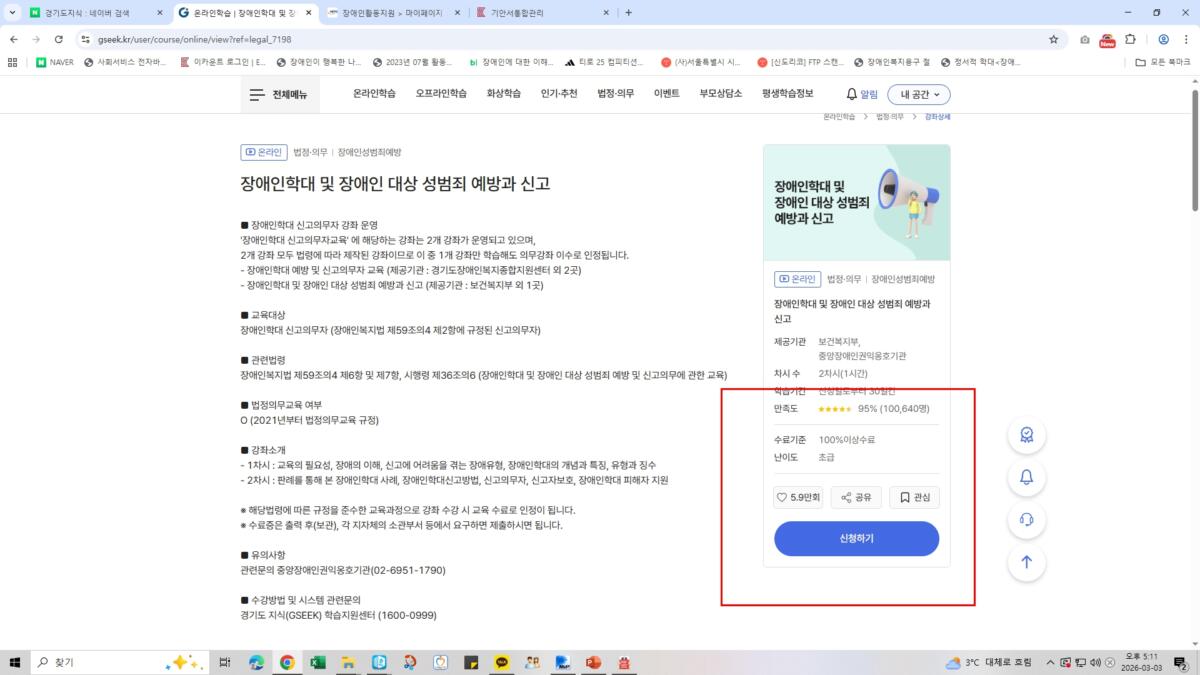This screenshot has height=675, width=1200.
Task: Click the certificate badge floating icon
Action: (x=1026, y=435)
